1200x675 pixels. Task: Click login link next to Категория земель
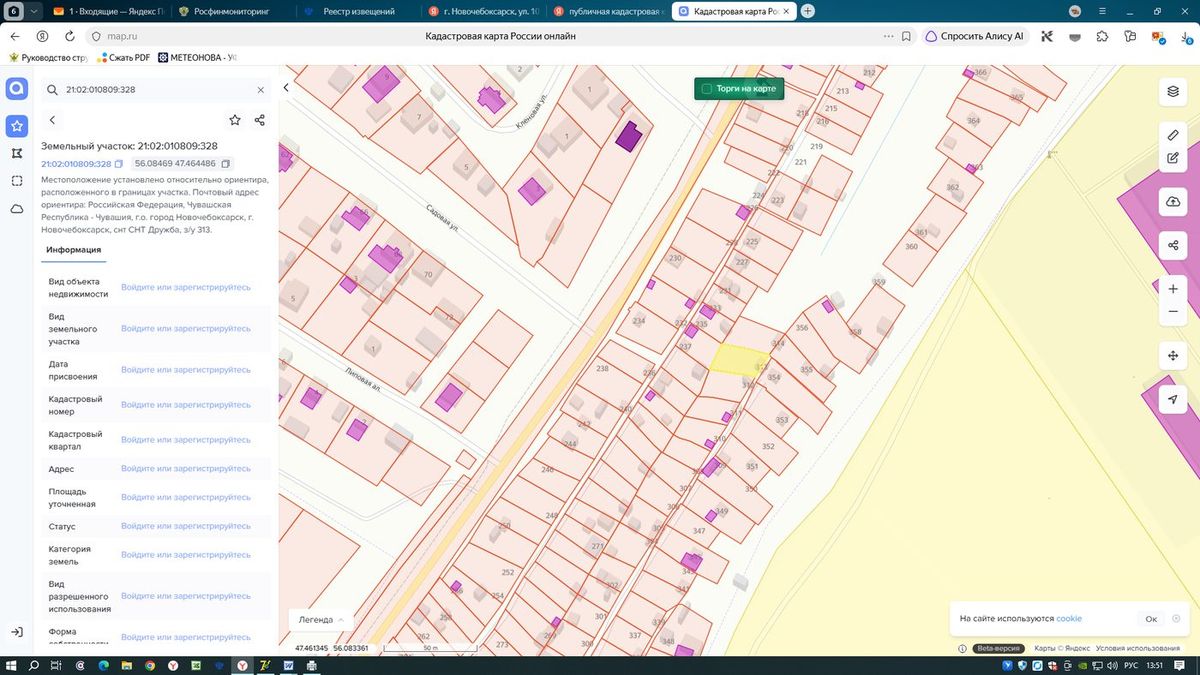tap(186, 555)
